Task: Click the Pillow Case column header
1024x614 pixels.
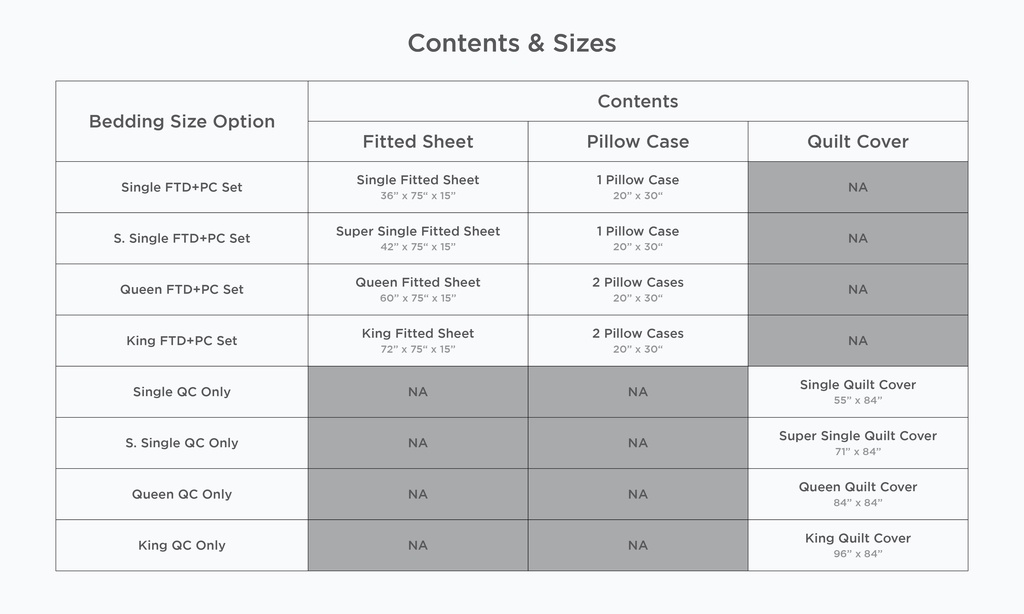Action: 638,142
